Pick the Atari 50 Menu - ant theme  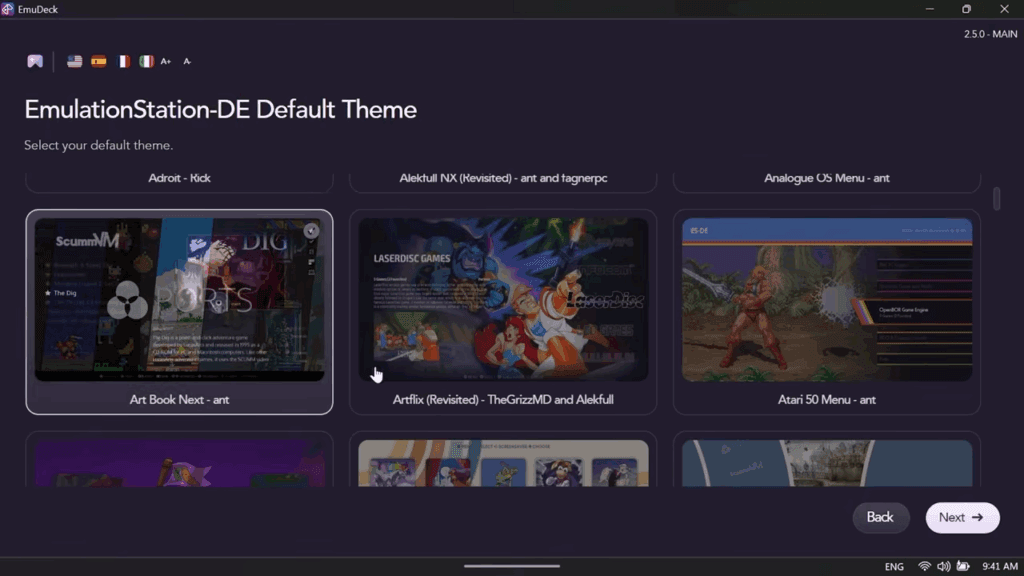click(826, 311)
